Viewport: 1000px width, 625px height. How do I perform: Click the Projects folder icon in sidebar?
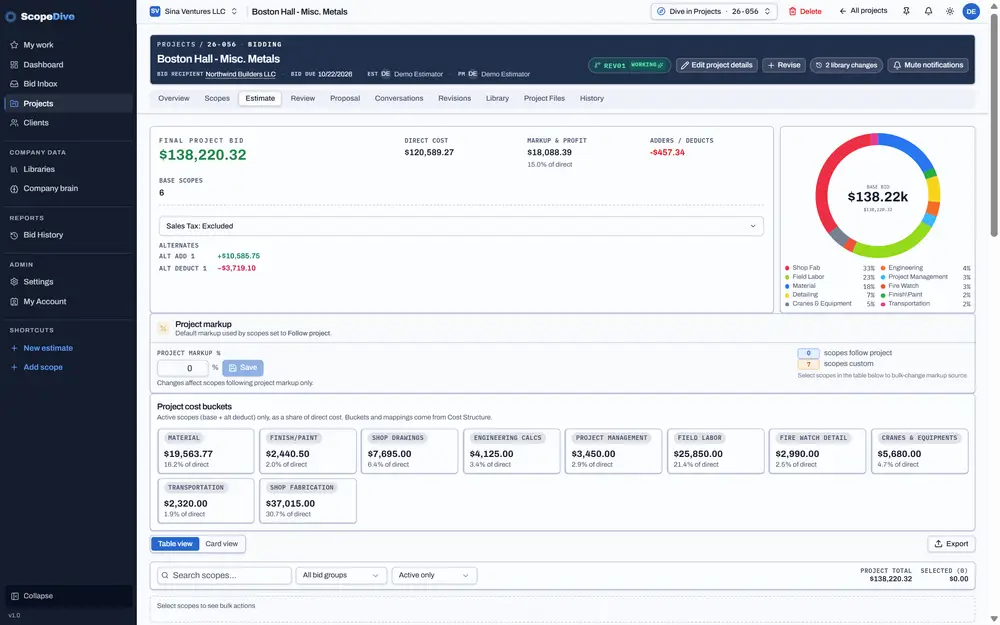[x=14, y=103]
